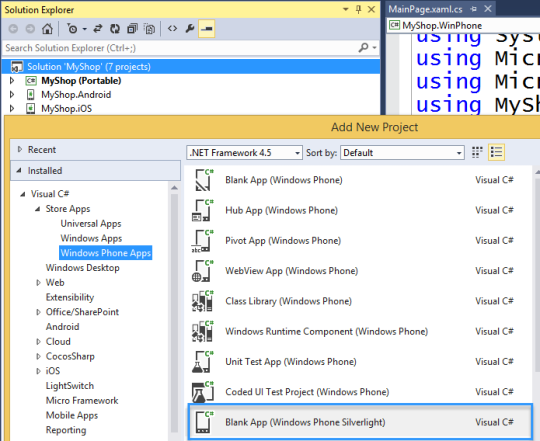Click the Refresh icon in Solution Explorer
The height and width of the screenshot is (441, 540).
(115, 29)
